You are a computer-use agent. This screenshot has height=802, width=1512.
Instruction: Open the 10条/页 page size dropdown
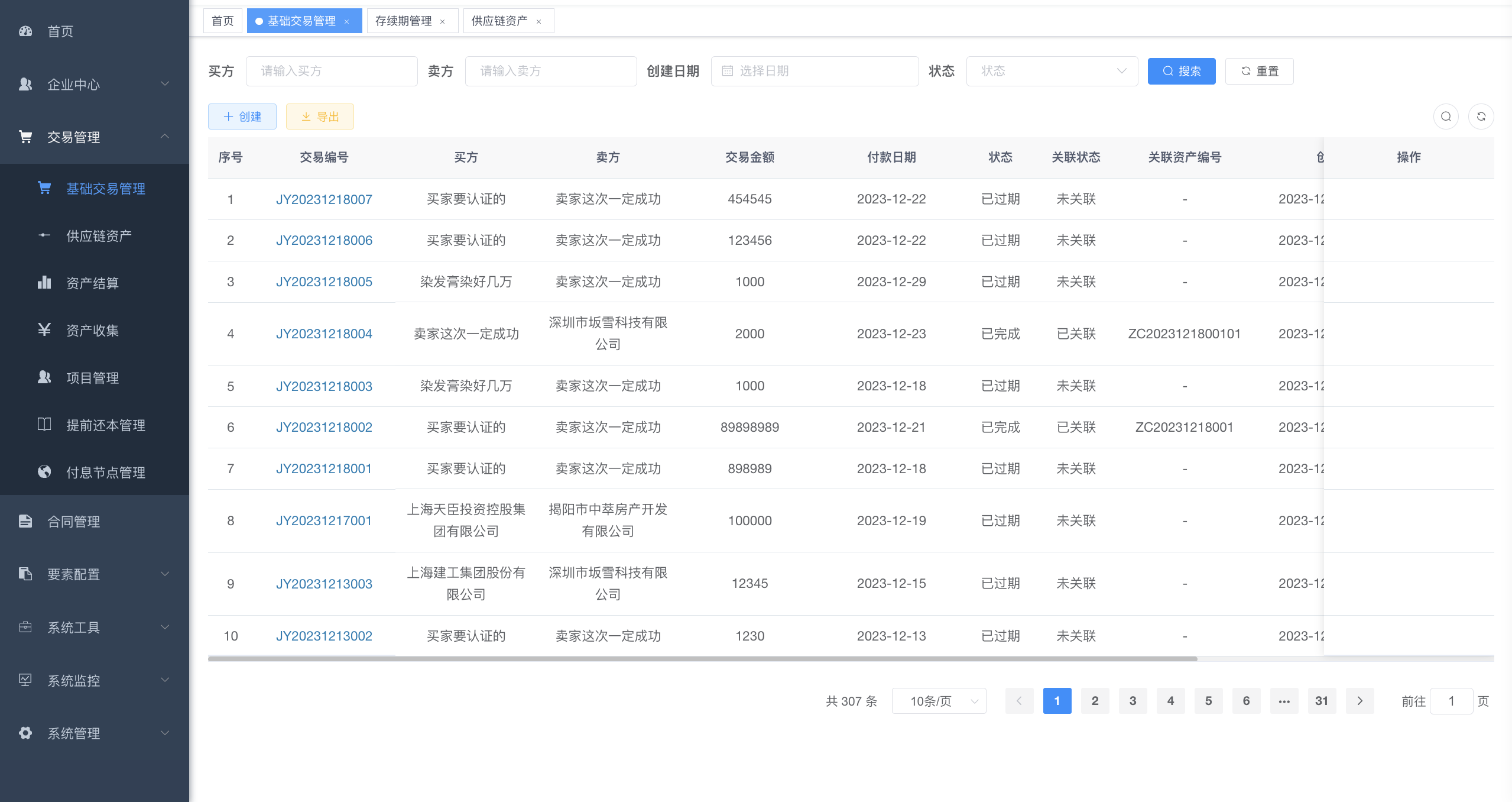click(939, 701)
